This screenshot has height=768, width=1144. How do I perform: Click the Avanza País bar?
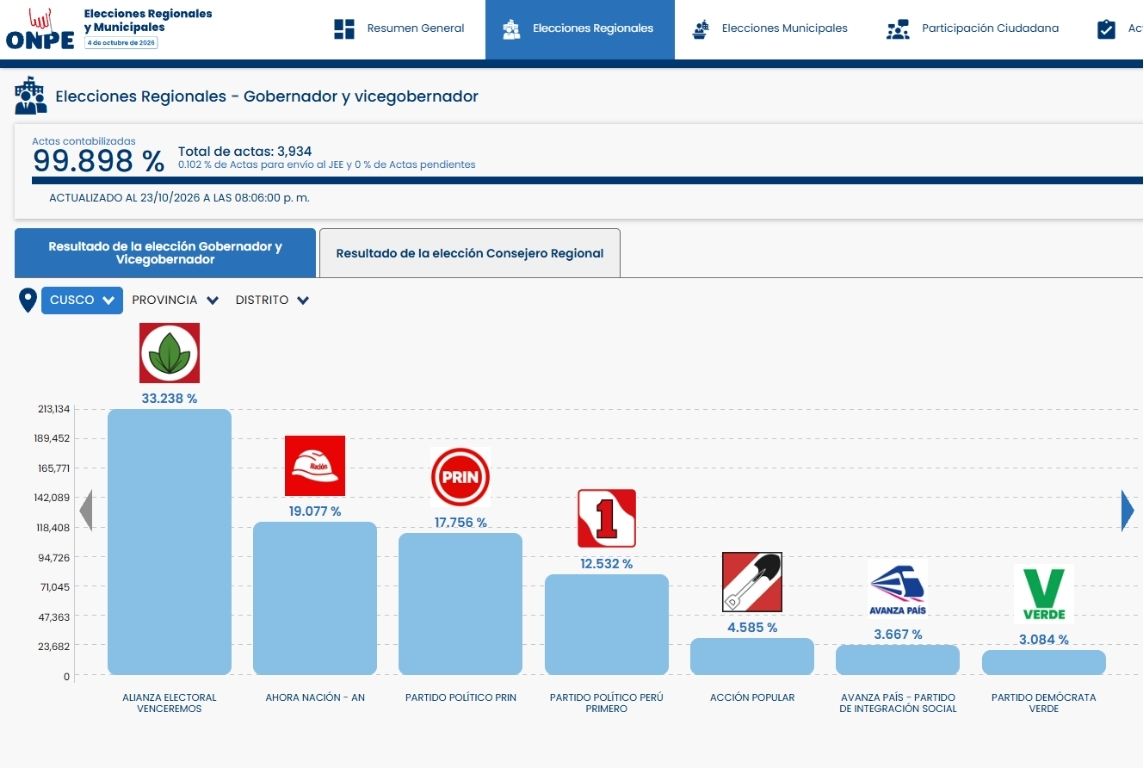tap(898, 660)
